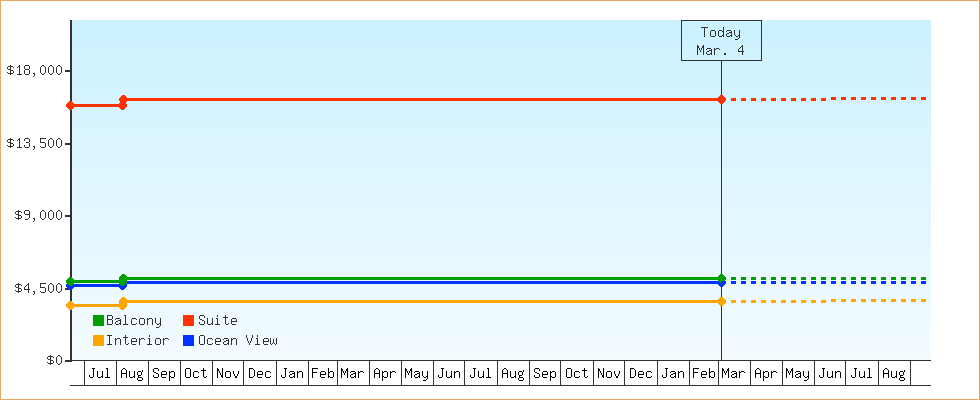Click the orange Interior data point on Today line
Screen dimensions: 980x400
click(721, 301)
